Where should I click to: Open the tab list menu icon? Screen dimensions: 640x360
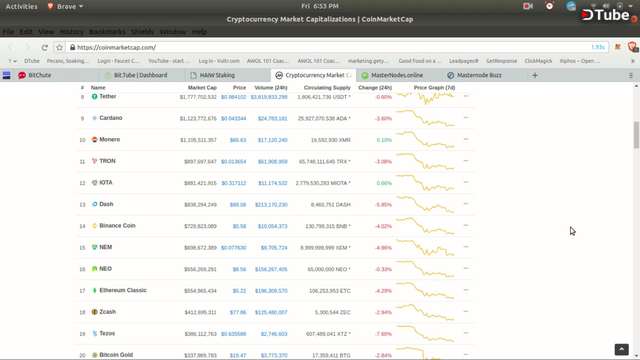tap(631, 75)
